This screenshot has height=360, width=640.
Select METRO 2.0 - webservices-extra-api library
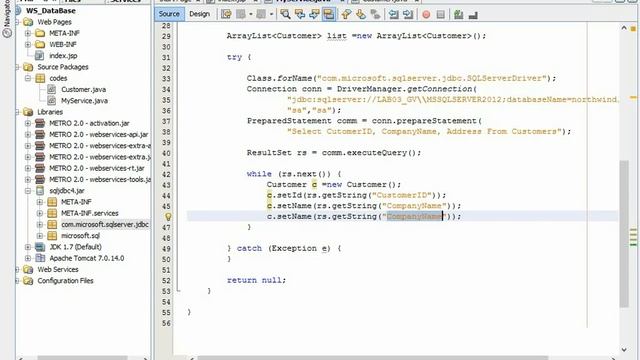click(x=100, y=146)
